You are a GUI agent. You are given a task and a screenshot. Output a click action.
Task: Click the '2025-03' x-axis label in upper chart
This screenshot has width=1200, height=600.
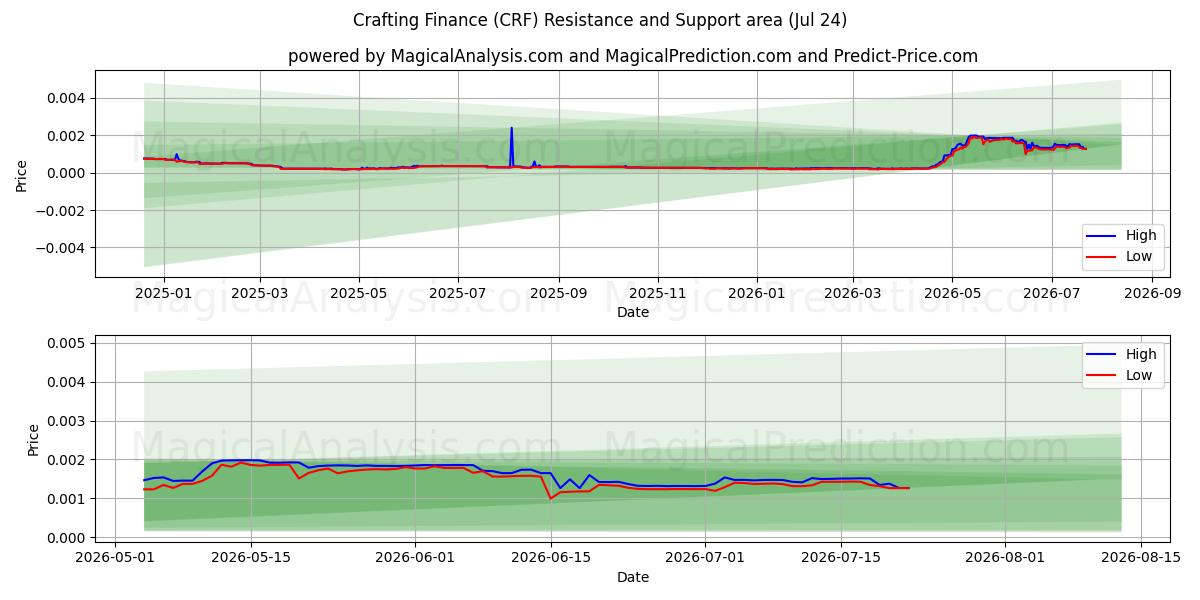260,293
